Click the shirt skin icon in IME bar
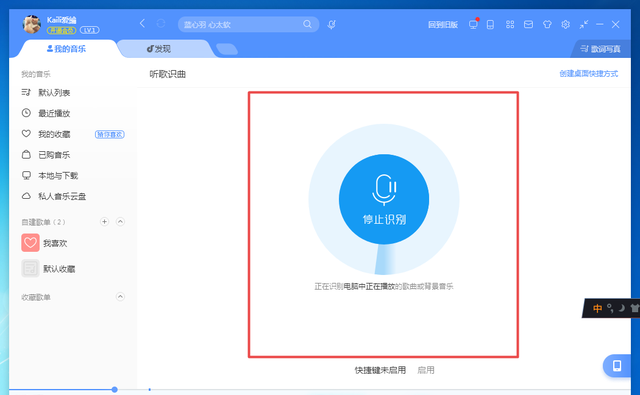 [634, 308]
